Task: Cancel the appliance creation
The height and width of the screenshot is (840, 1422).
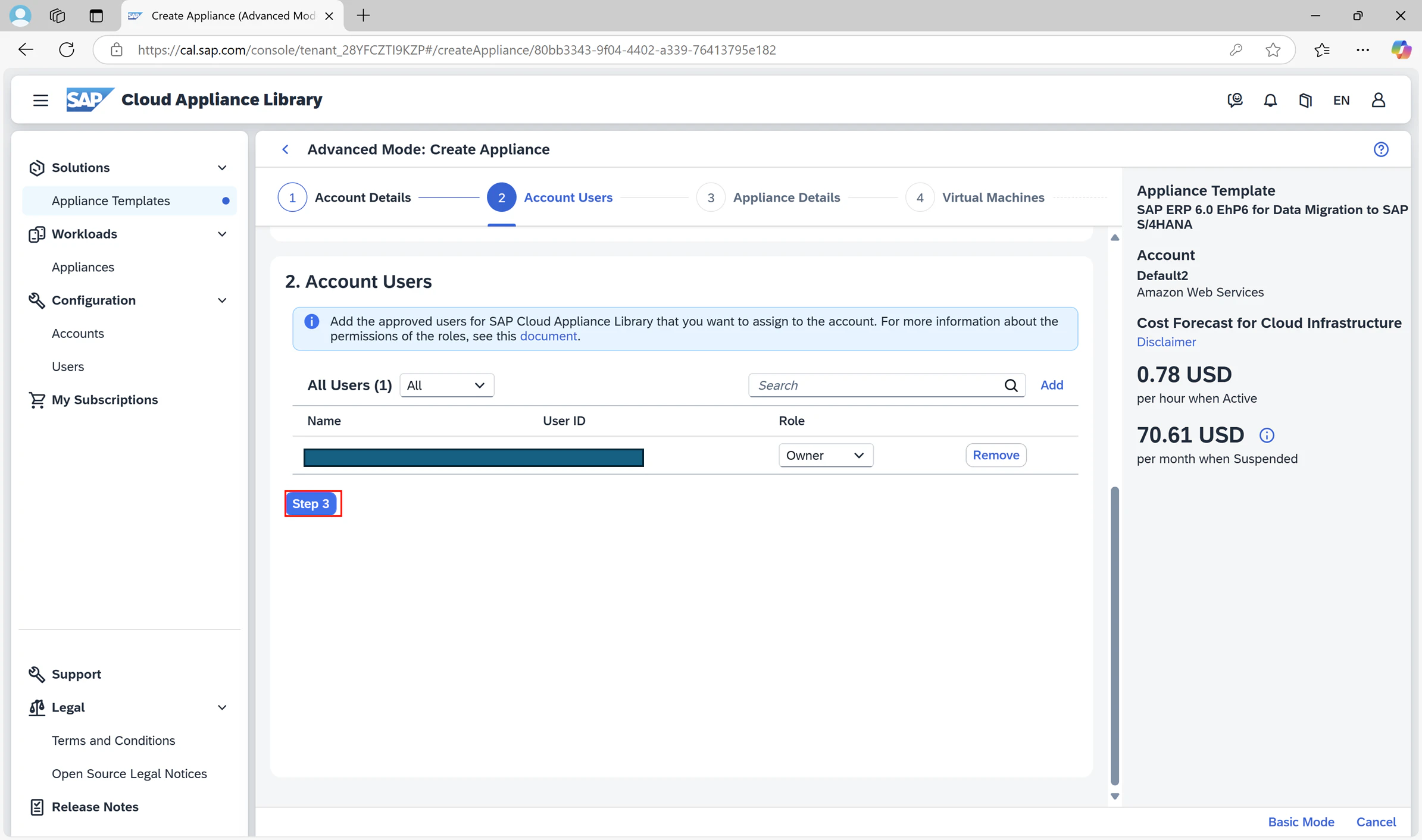Action: point(1376,822)
